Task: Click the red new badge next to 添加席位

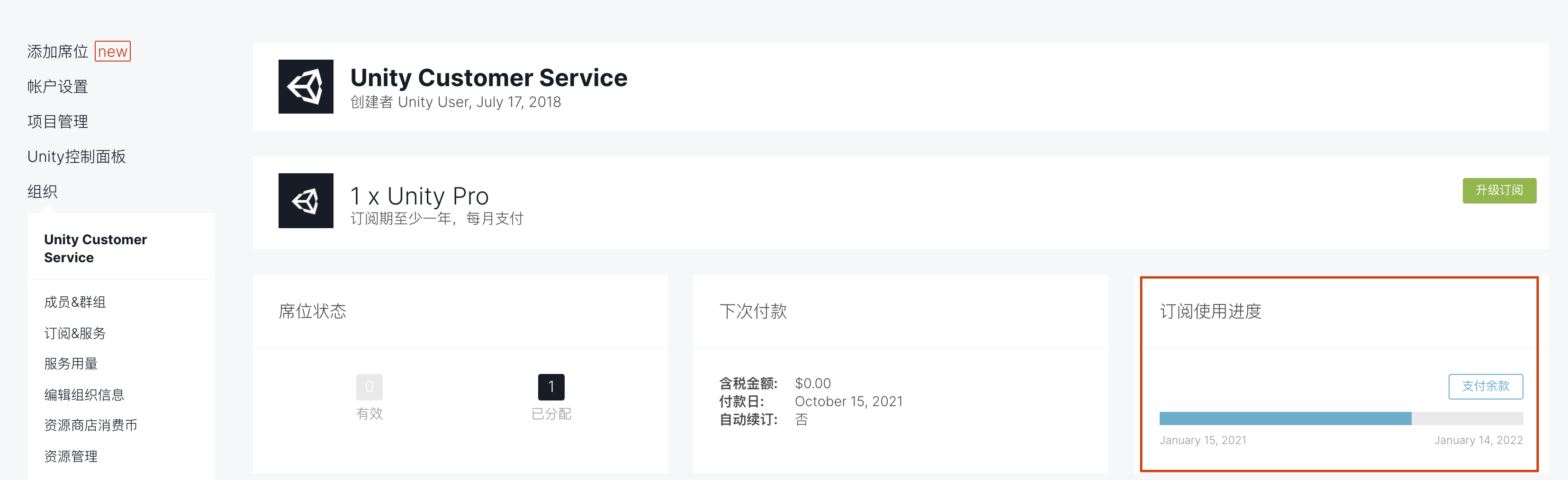Action: 113,52
